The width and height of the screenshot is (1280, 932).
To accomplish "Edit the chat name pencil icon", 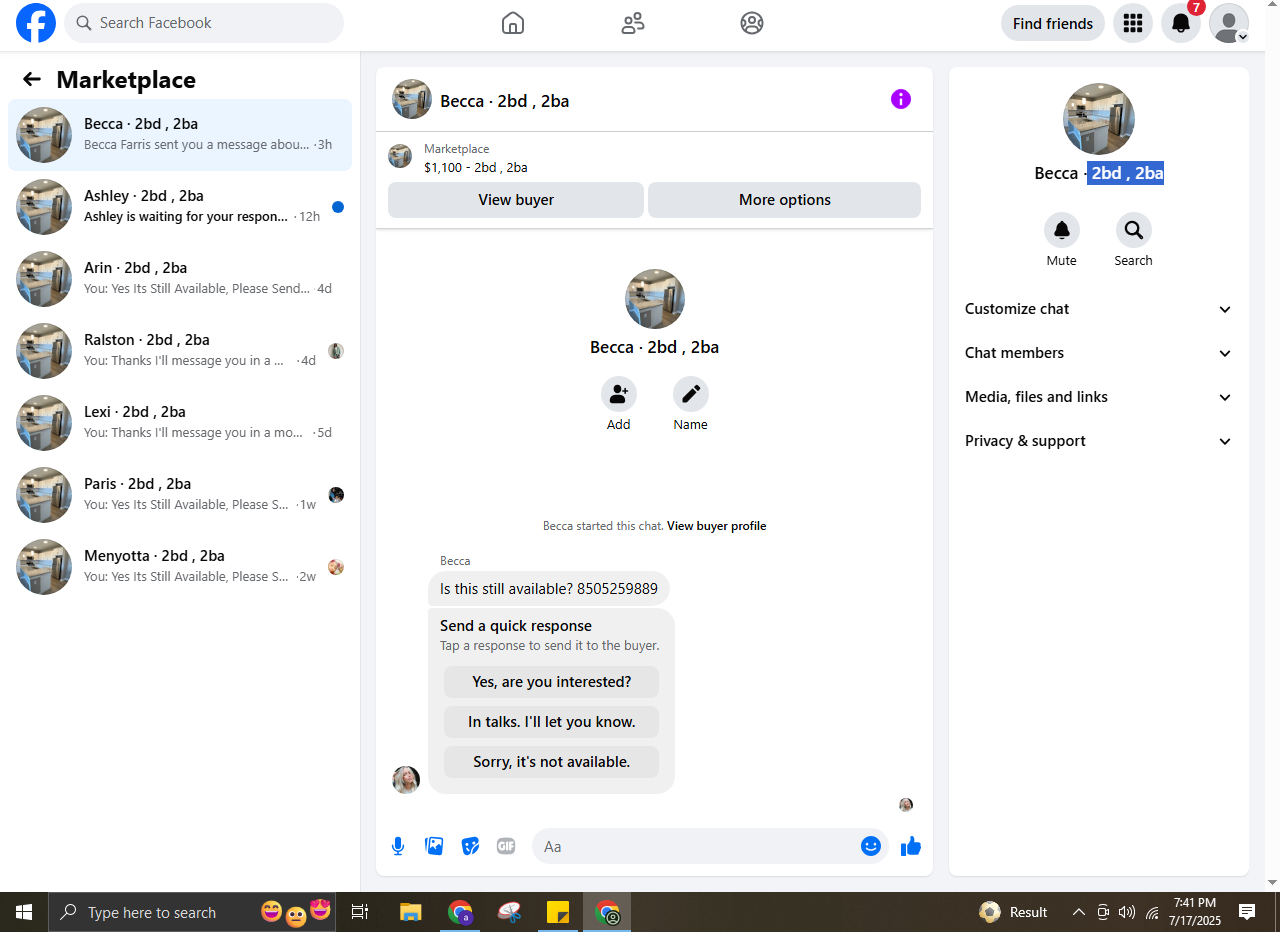I will click(x=691, y=394).
